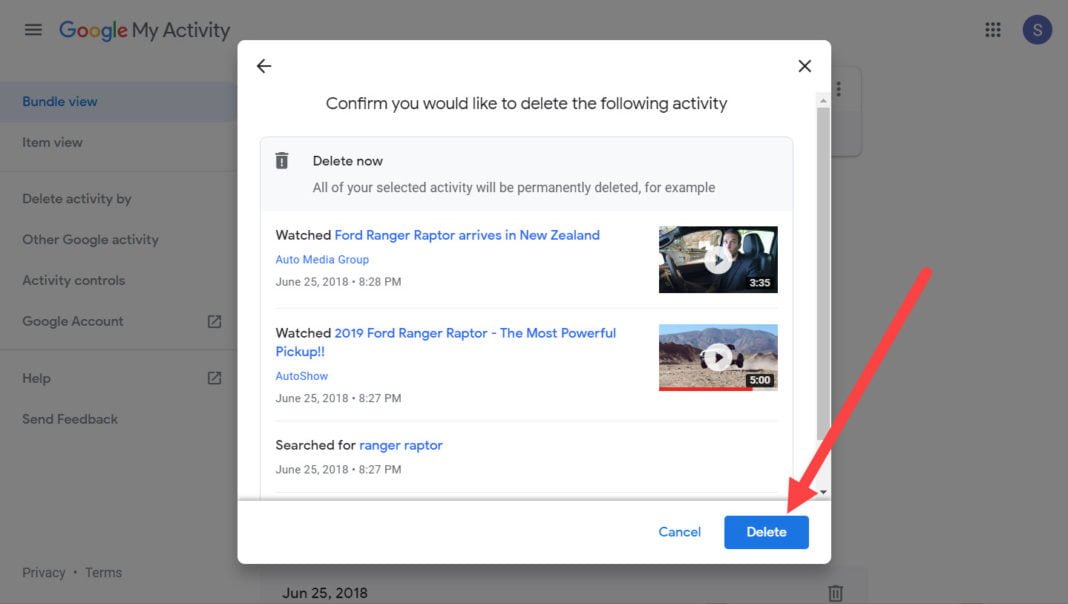Screen dimensions: 1068x604
Task: Click the trash icon beside Delete now
Action: [281, 161]
